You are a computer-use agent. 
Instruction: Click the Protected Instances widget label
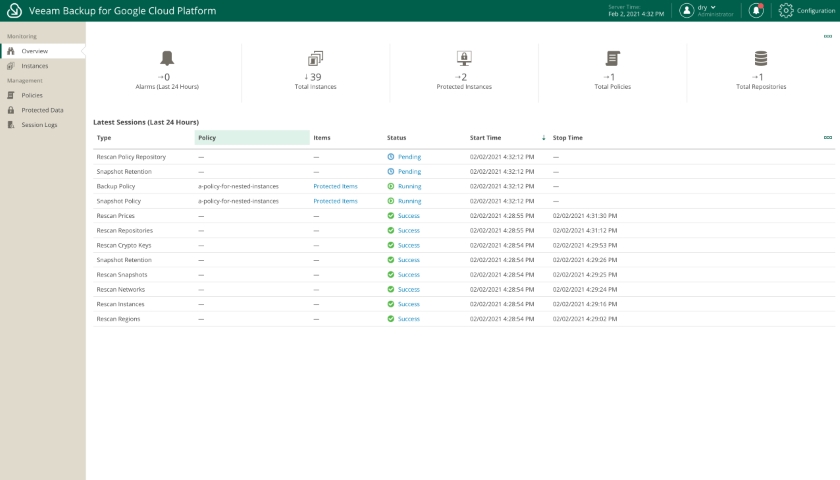point(464,87)
